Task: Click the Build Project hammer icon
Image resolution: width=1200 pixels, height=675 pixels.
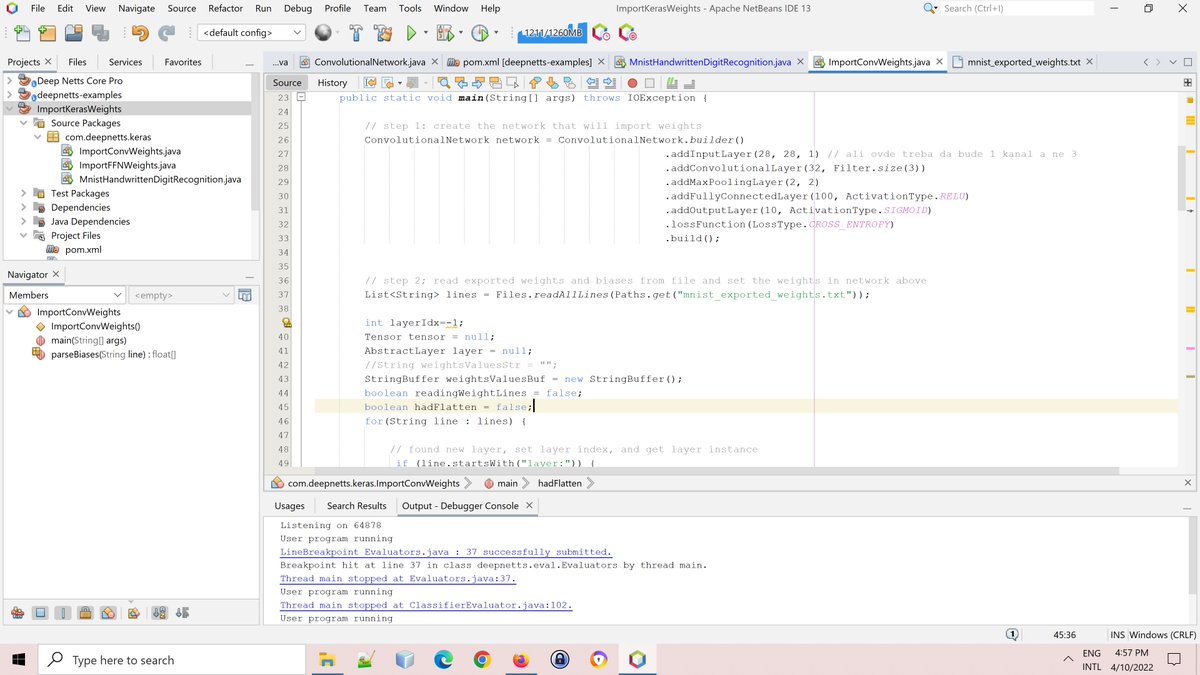Action: coord(357,33)
